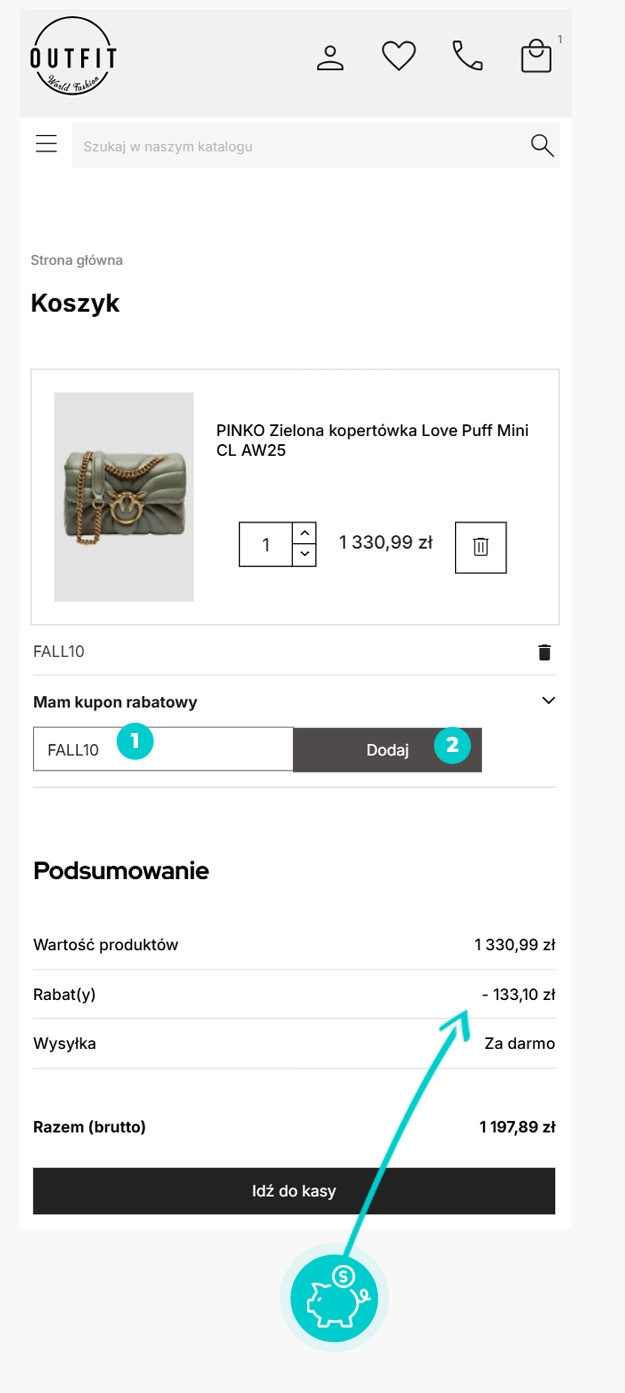Open the wishlist heart icon
Viewport: 625px width, 1393px height.
point(398,56)
